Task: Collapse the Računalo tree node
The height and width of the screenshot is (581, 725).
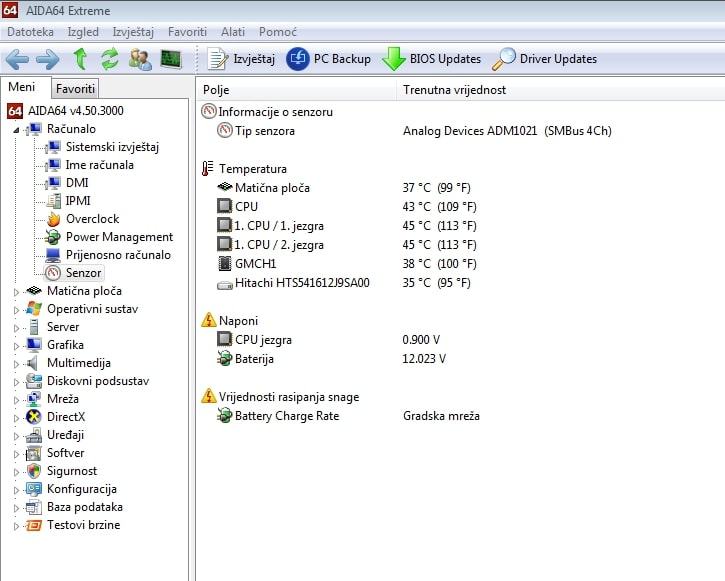Action: pyautogui.click(x=16, y=129)
